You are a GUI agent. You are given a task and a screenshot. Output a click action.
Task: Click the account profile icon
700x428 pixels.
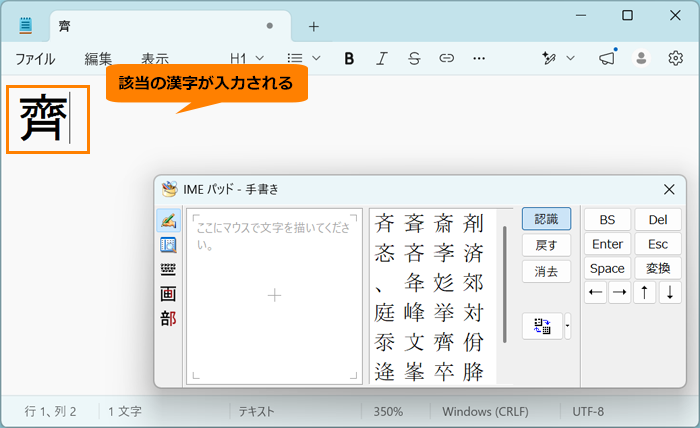pos(641,58)
